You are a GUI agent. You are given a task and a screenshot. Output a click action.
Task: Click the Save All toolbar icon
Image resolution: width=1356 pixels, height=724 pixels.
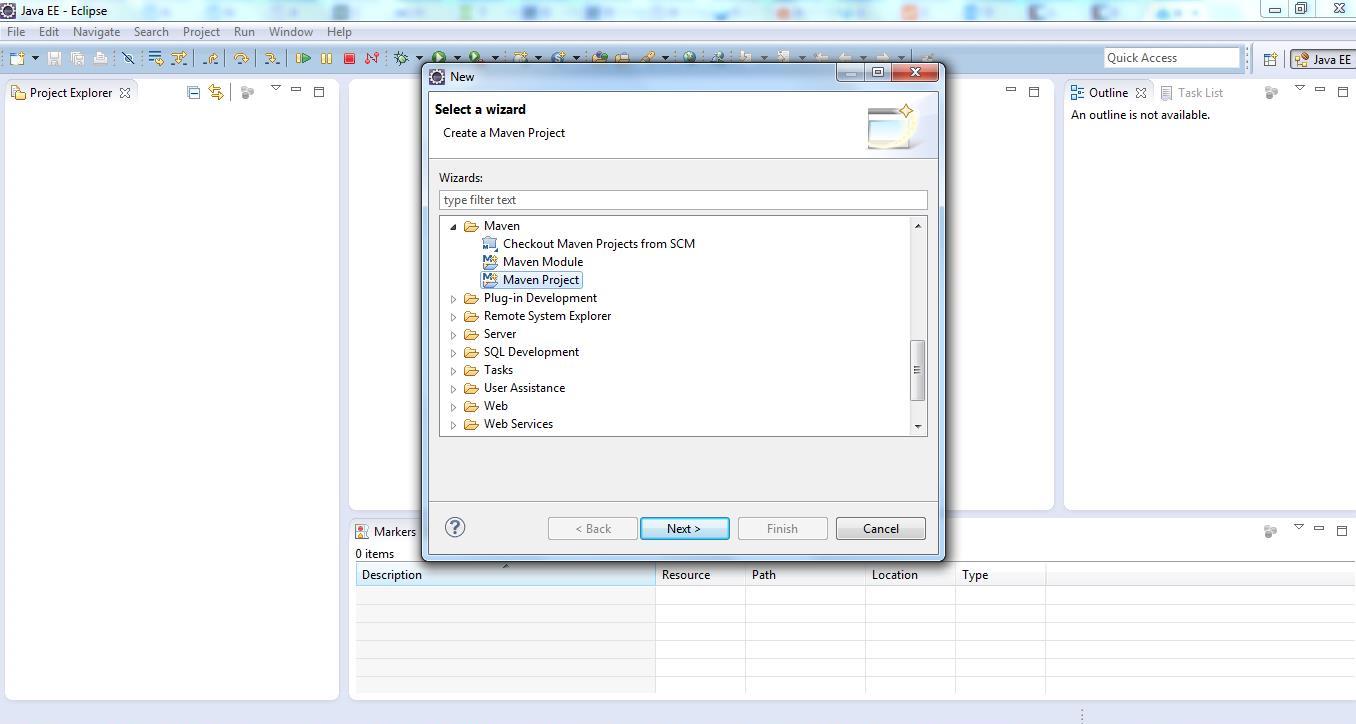pyautogui.click(x=77, y=58)
